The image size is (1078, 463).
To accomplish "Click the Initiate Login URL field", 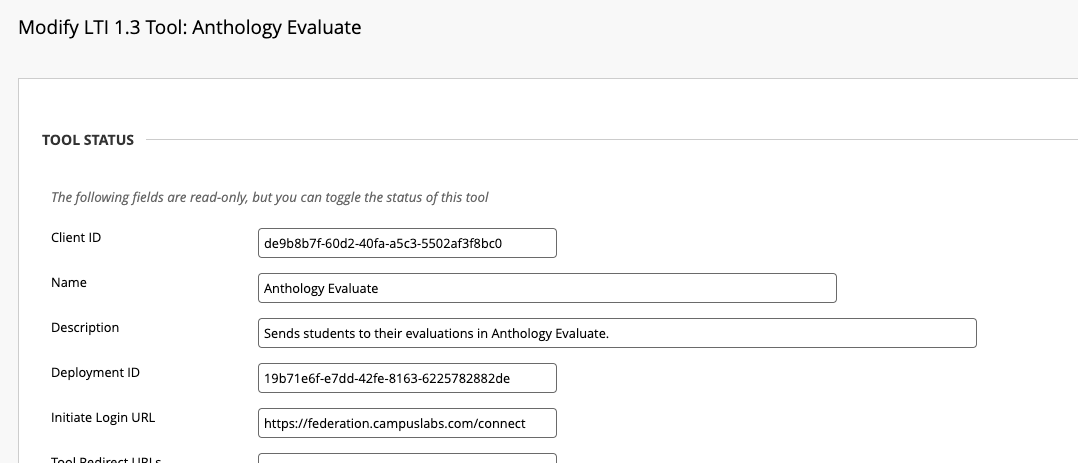I will click(407, 423).
